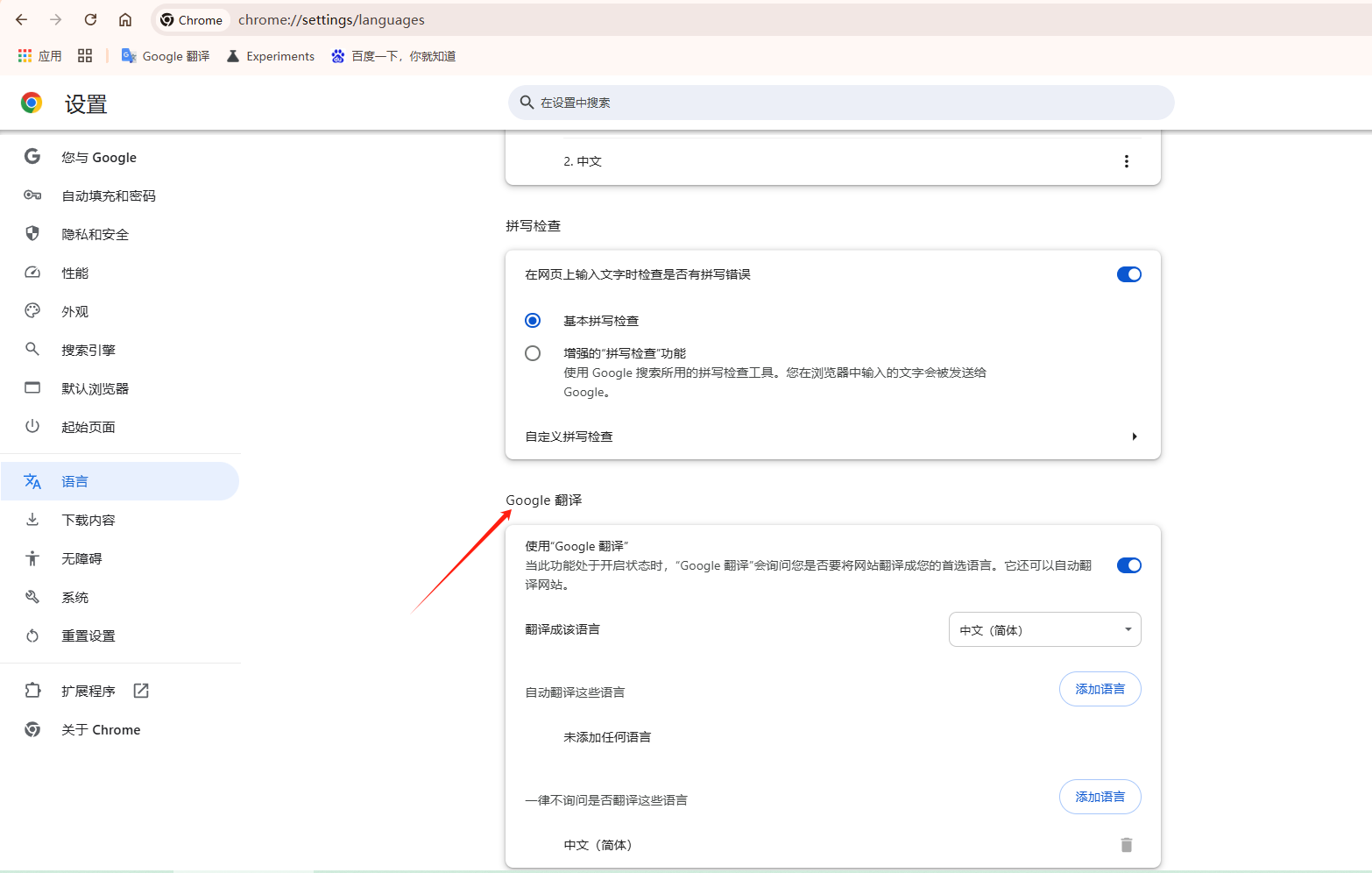
Task: Open 下载内容 settings section
Action: 120,520
